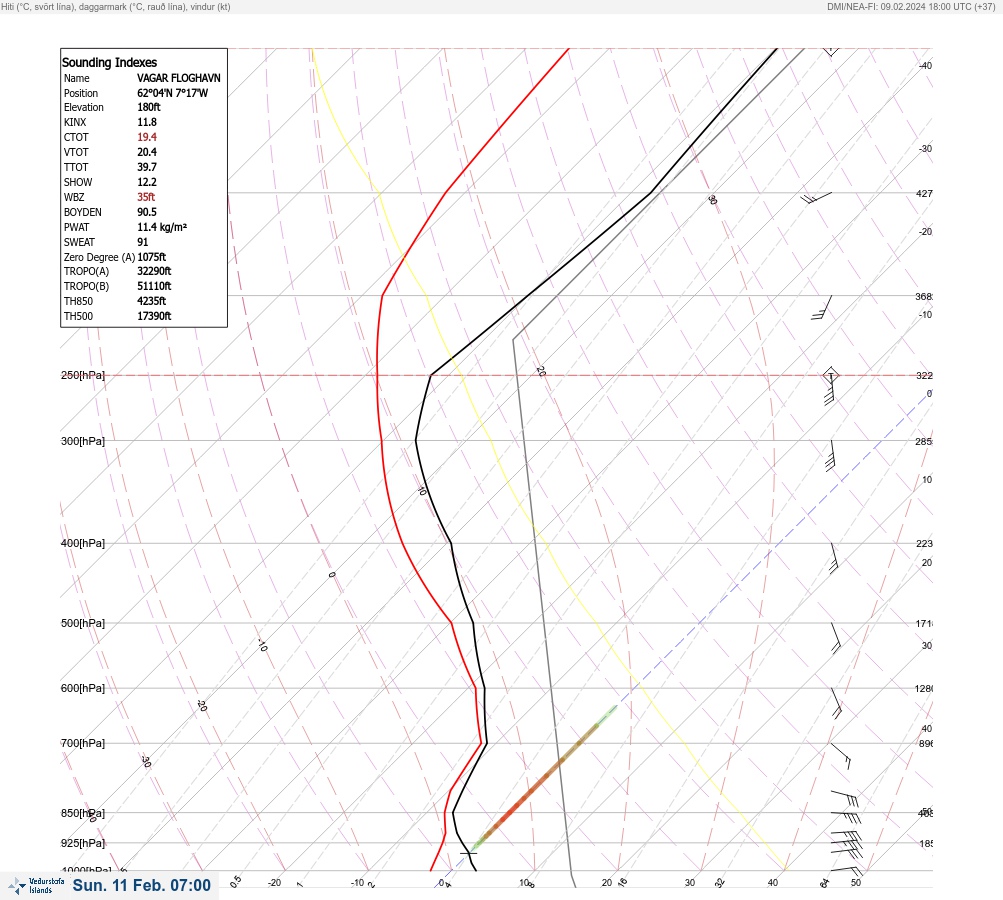Select the wind barb at 400 hPa

coord(834,558)
